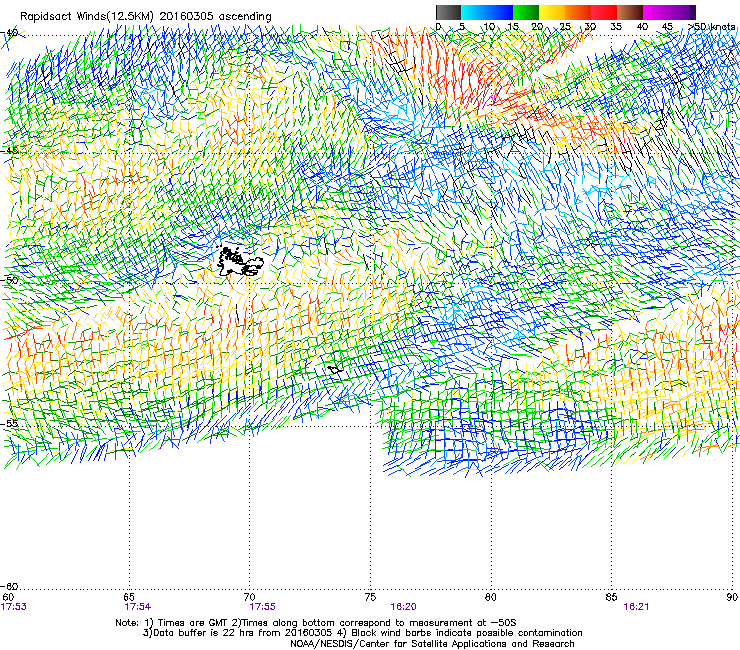Click the NOAA/NESDIS credit line
The width and height of the screenshot is (740, 650).
click(x=432, y=644)
